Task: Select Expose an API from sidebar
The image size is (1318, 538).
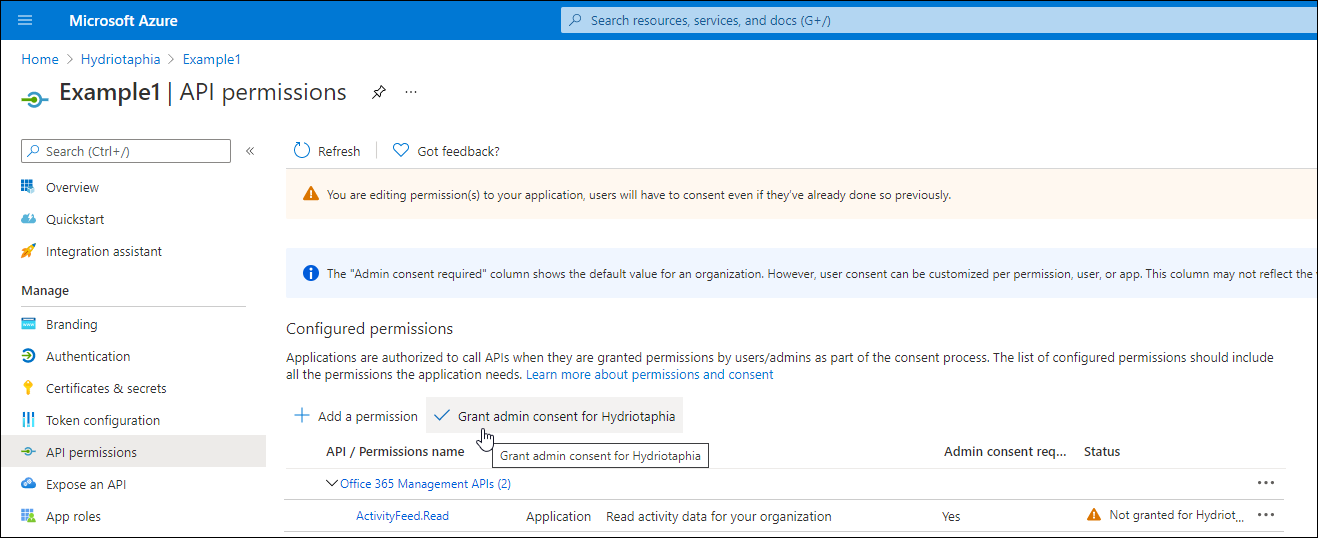Action: (x=86, y=484)
